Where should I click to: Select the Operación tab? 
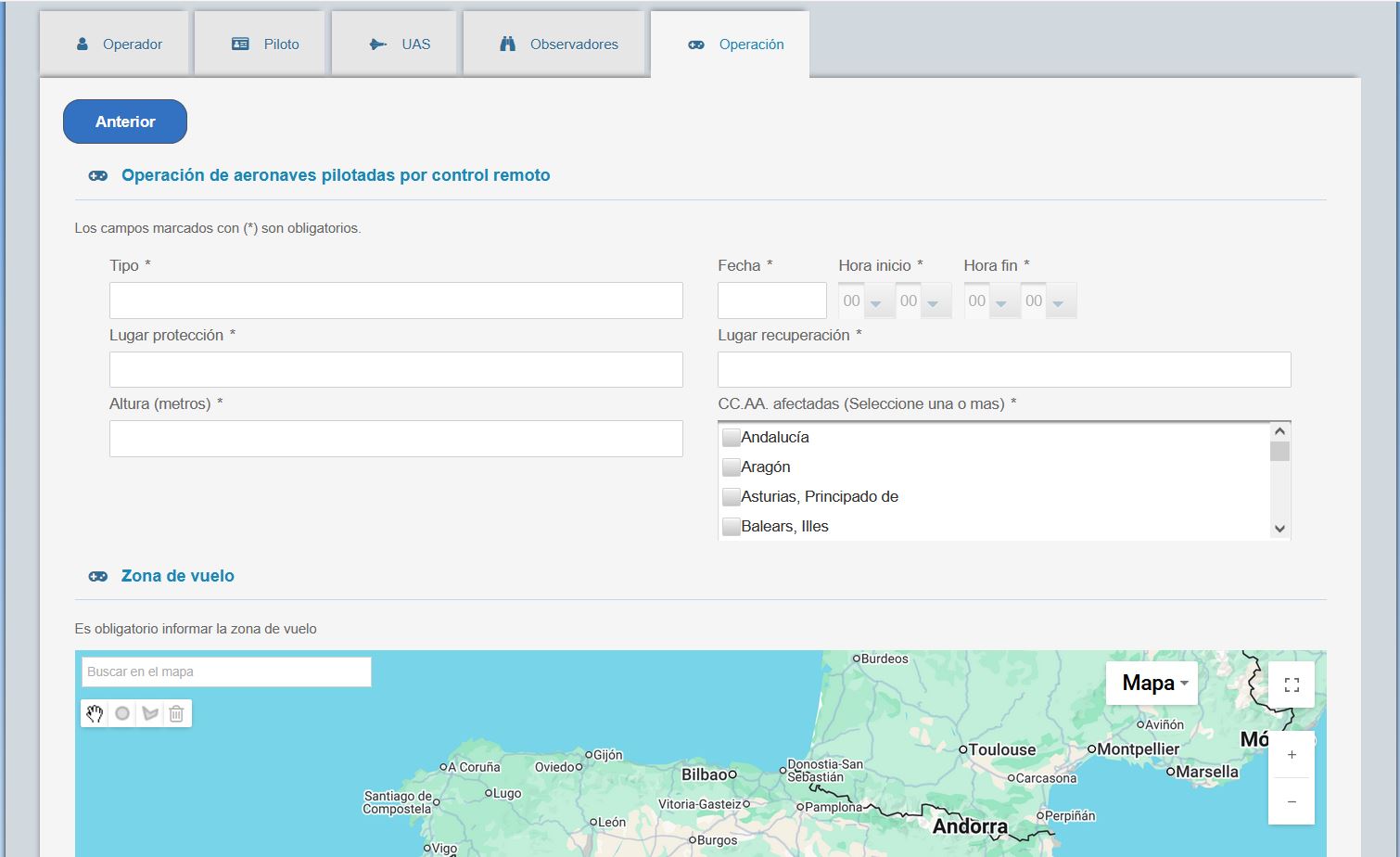(731, 44)
